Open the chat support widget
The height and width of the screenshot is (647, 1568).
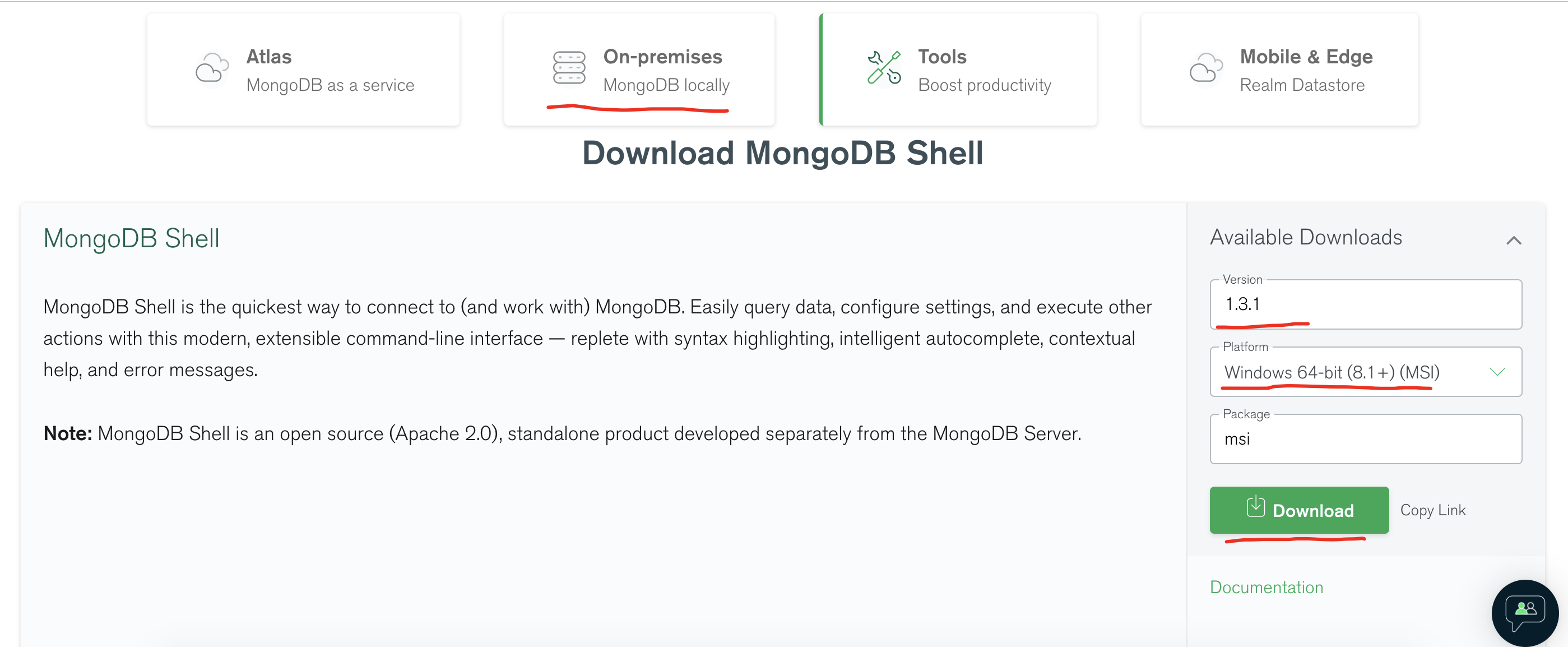[x=1524, y=612]
